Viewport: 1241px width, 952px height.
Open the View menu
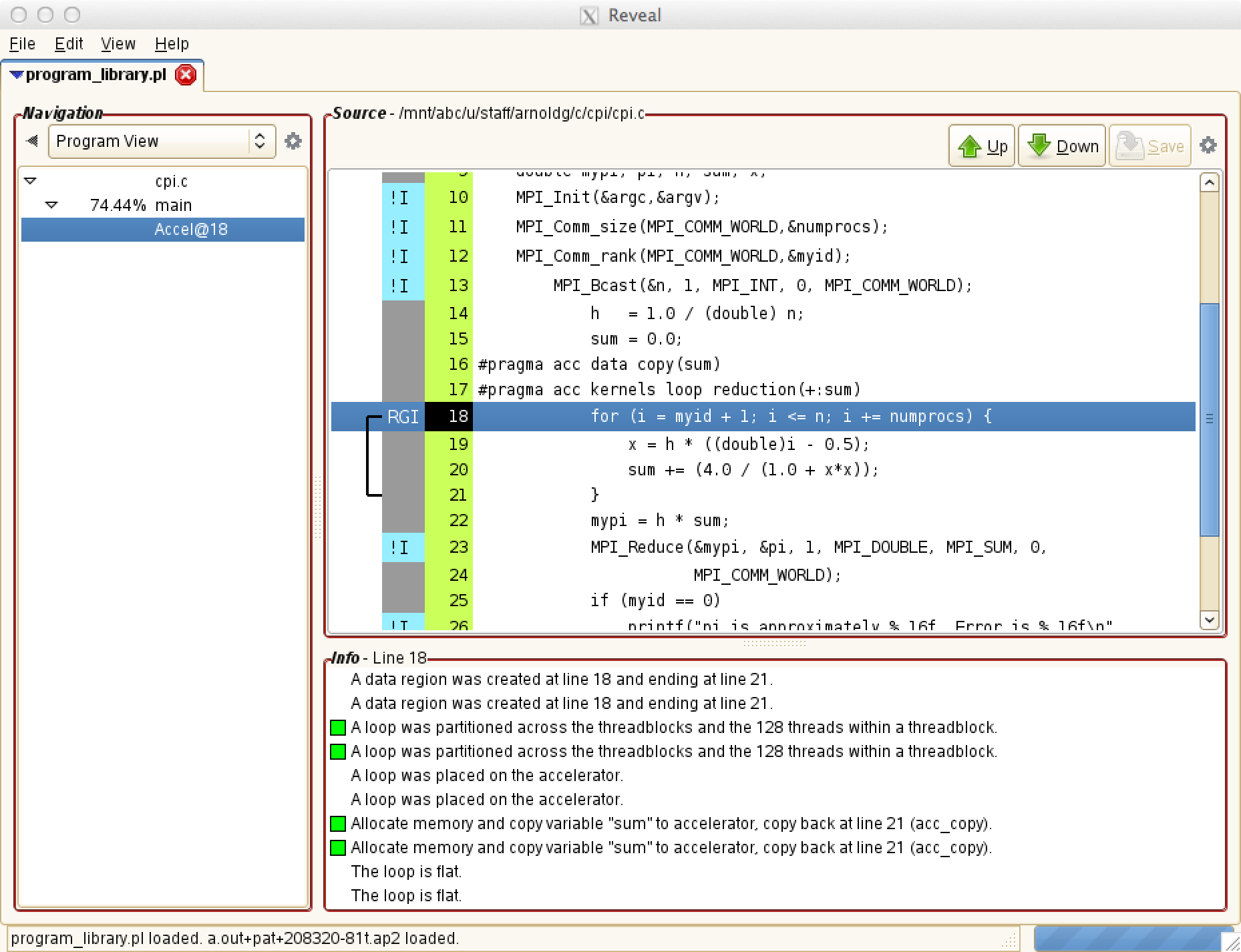pyautogui.click(x=118, y=44)
